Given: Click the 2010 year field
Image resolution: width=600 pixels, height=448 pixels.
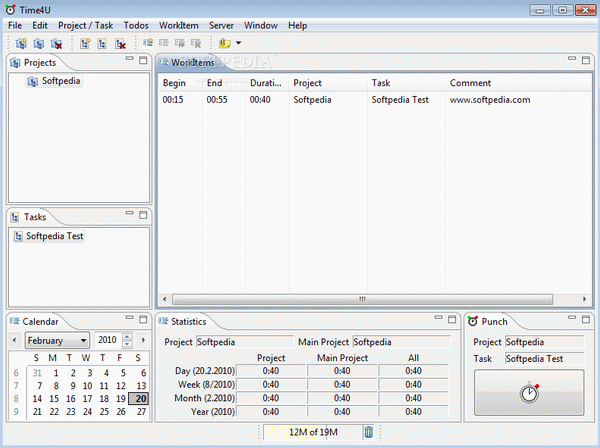Looking at the screenshot, I should click(x=108, y=340).
